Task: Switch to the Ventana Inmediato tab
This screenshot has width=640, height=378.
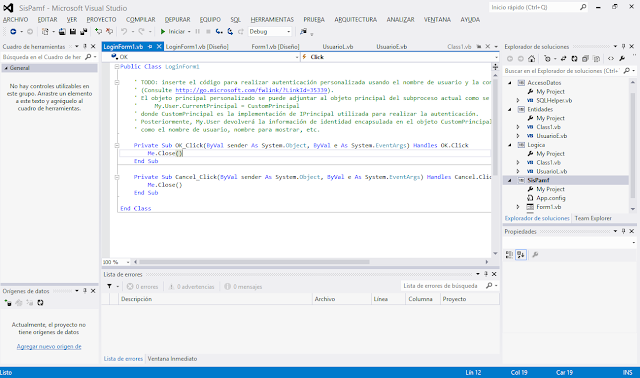Action: pos(172,359)
